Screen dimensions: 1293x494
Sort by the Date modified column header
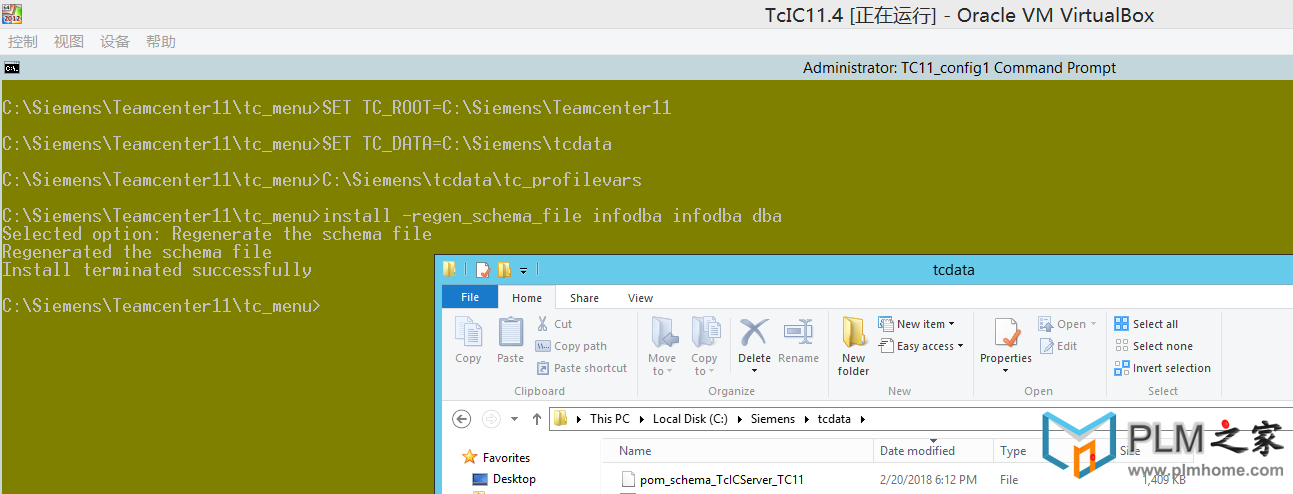pos(934,451)
